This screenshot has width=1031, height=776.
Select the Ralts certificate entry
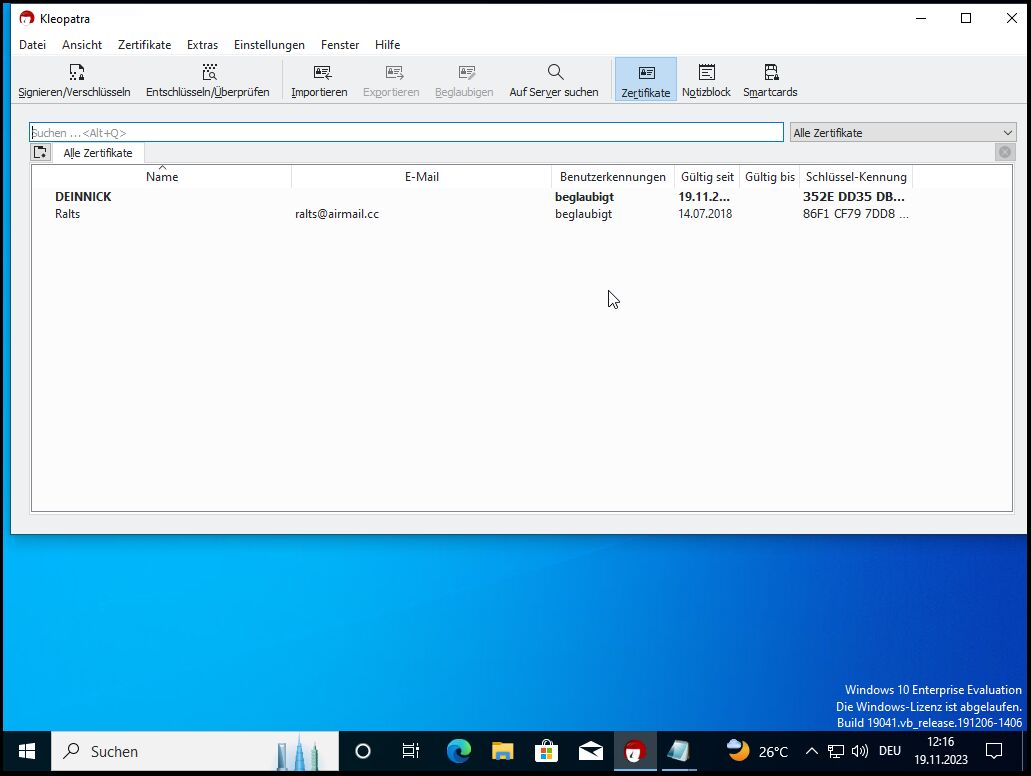click(x=68, y=214)
